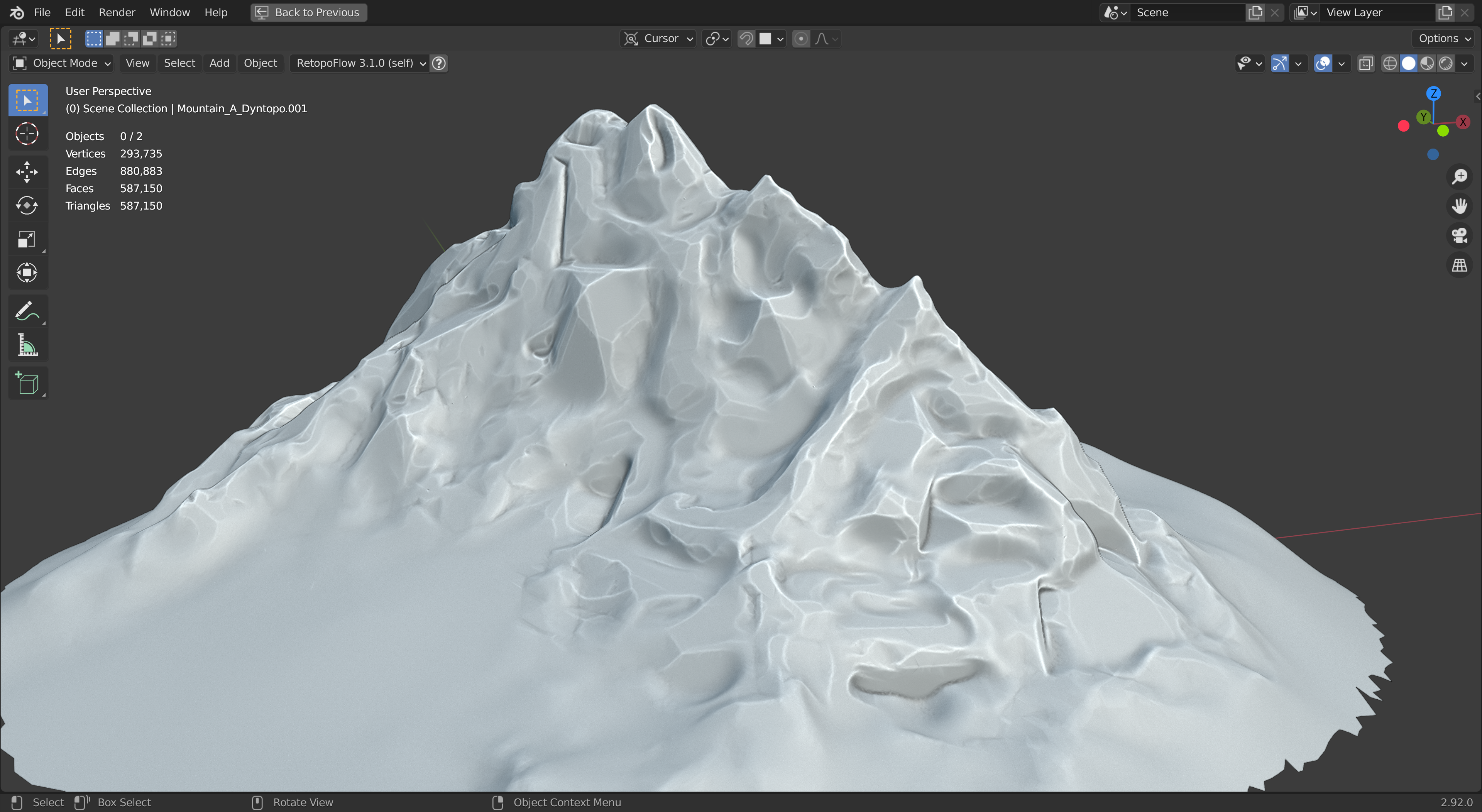1482x812 pixels.
Task: Toggle snapping magnet icon
Action: pyautogui.click(x=746, y=39)
